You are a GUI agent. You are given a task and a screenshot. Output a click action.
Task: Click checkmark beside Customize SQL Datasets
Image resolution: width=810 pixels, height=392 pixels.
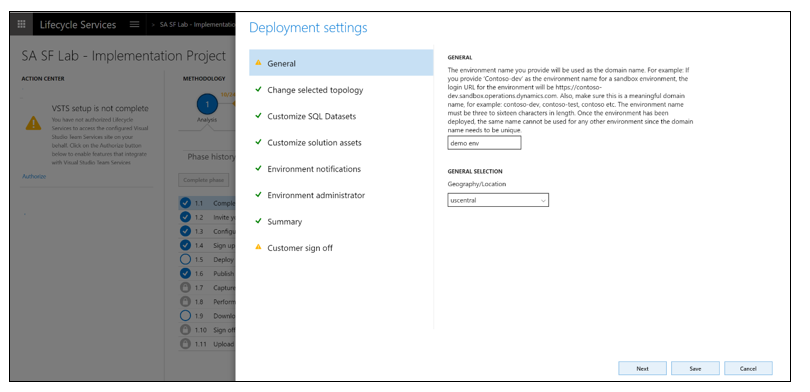(x=258, y=116)
